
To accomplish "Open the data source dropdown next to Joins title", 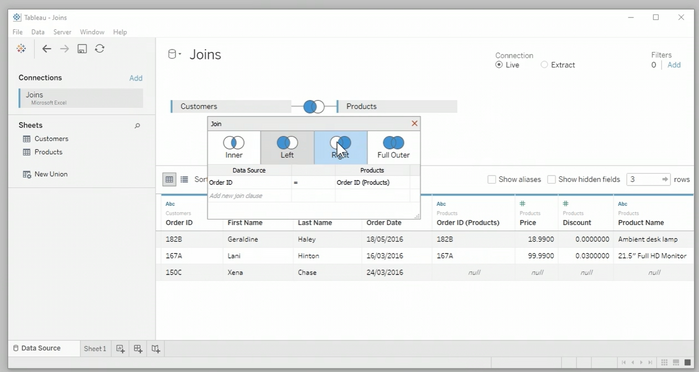I will [x=174, y=54].
